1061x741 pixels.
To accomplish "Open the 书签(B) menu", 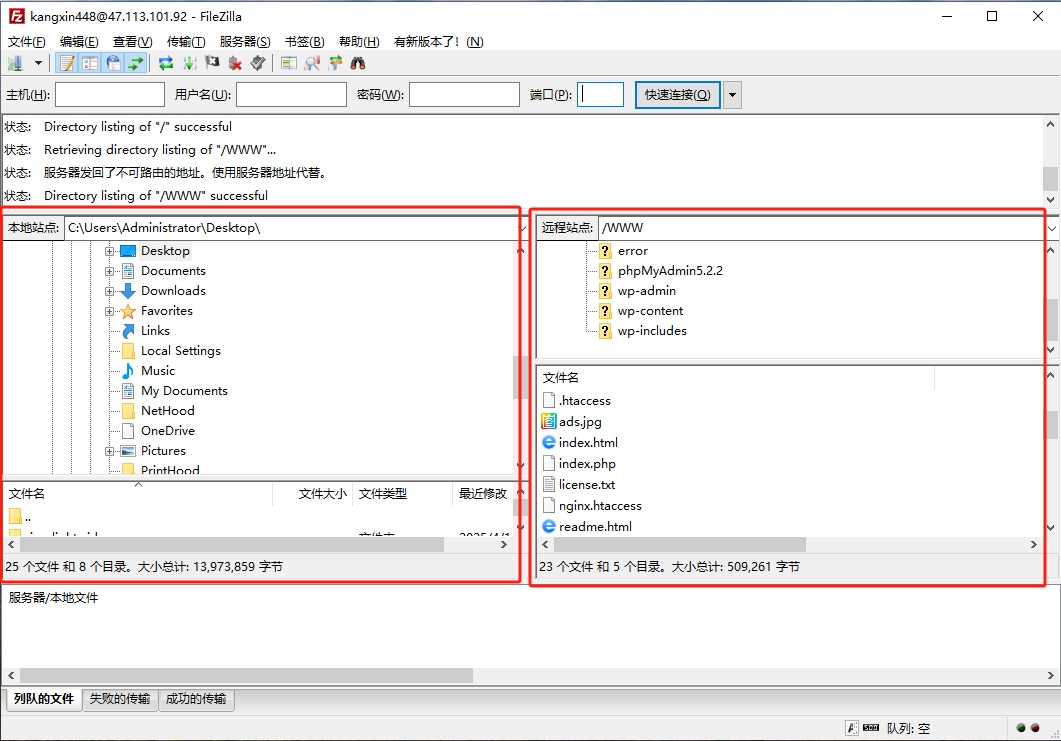I will click(x=304, y=42).
